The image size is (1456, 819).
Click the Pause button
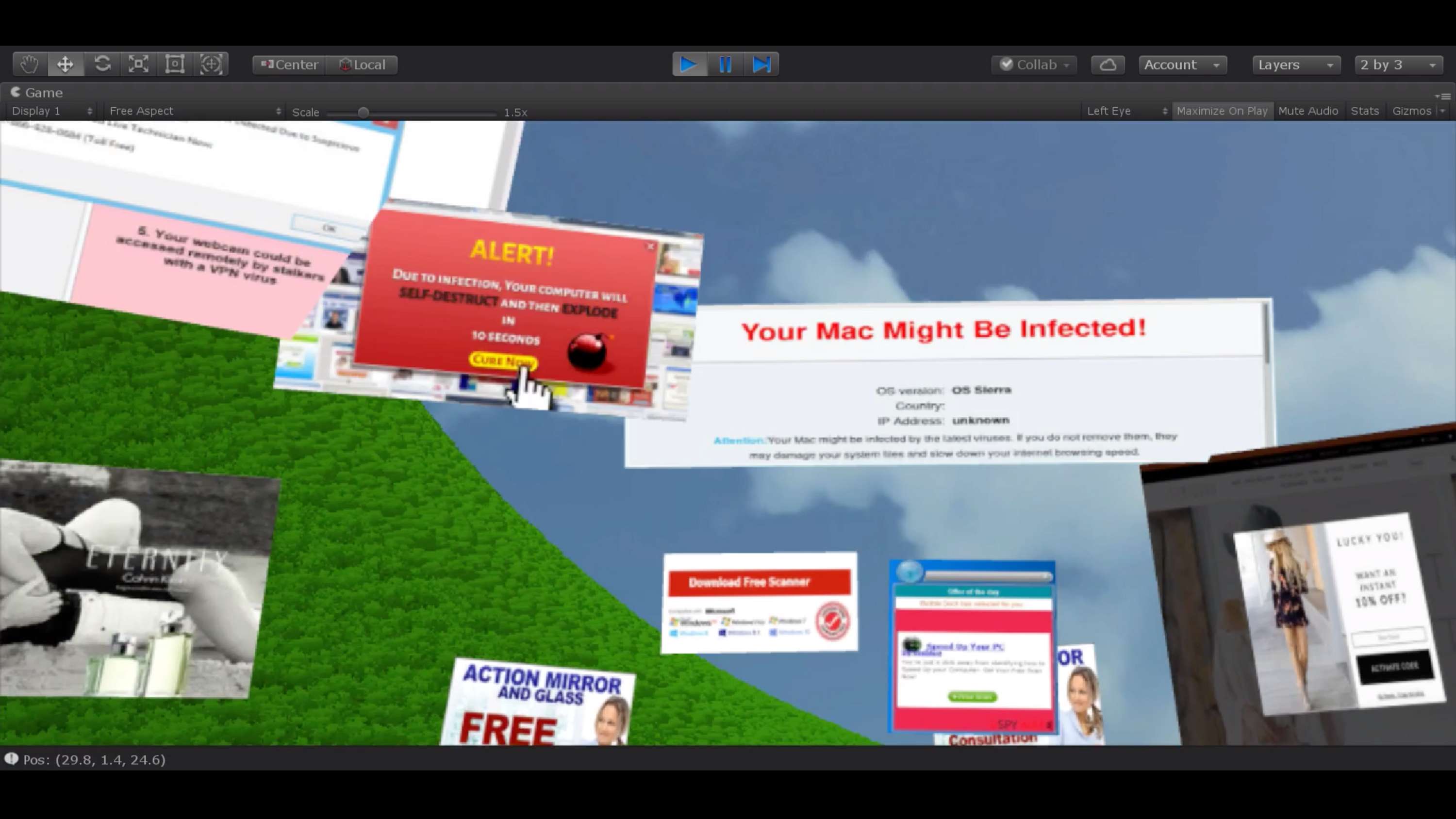725,65
